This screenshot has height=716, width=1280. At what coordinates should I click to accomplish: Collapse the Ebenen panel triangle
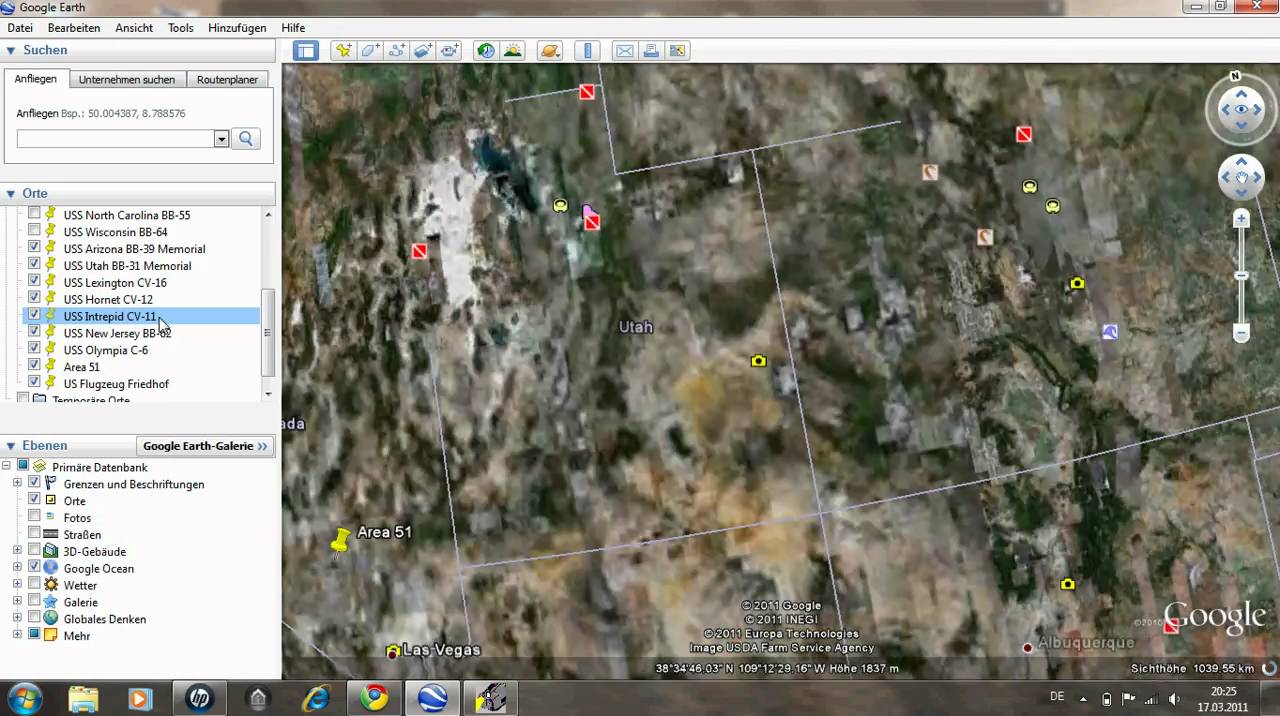11,446
